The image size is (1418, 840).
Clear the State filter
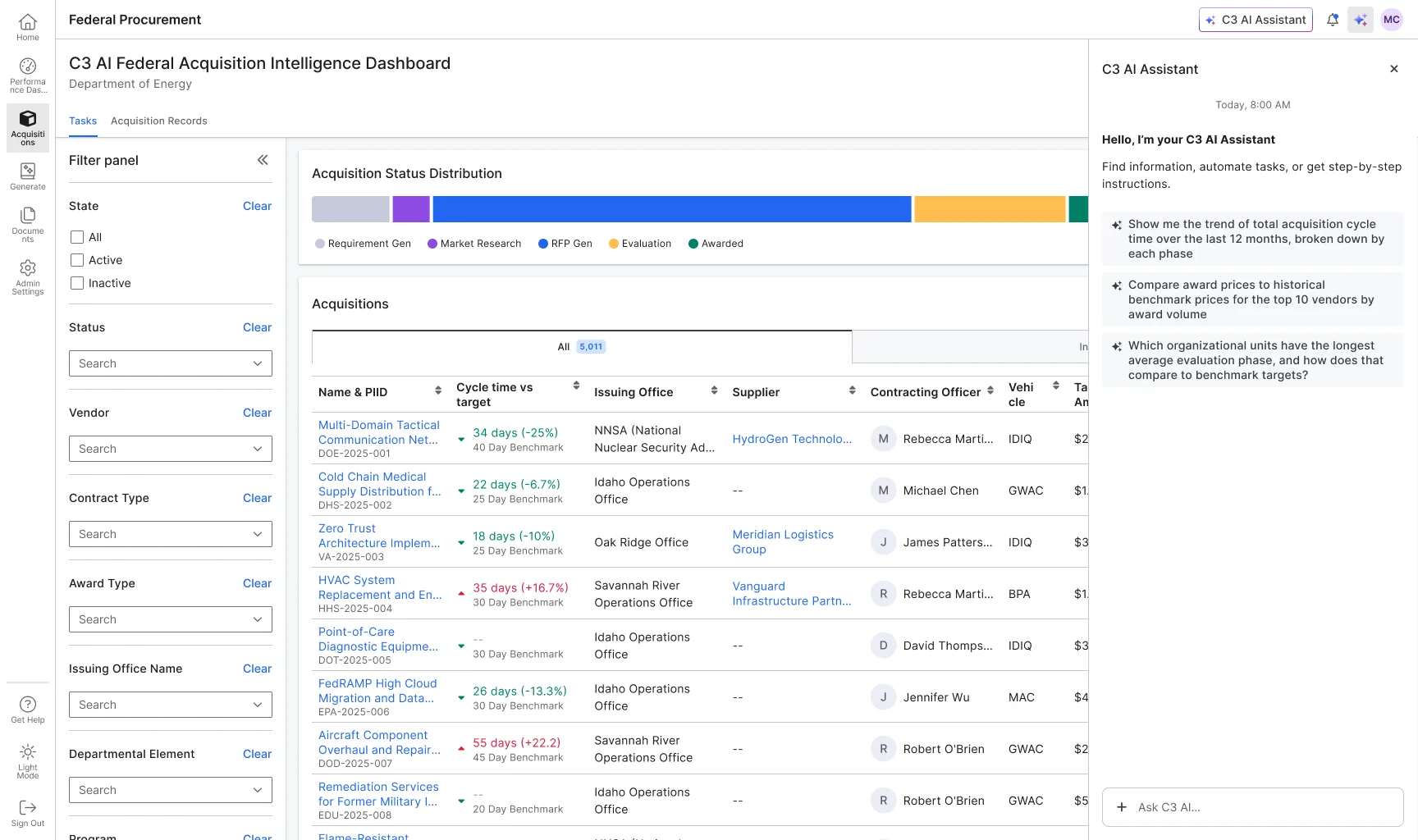[257, 206]
